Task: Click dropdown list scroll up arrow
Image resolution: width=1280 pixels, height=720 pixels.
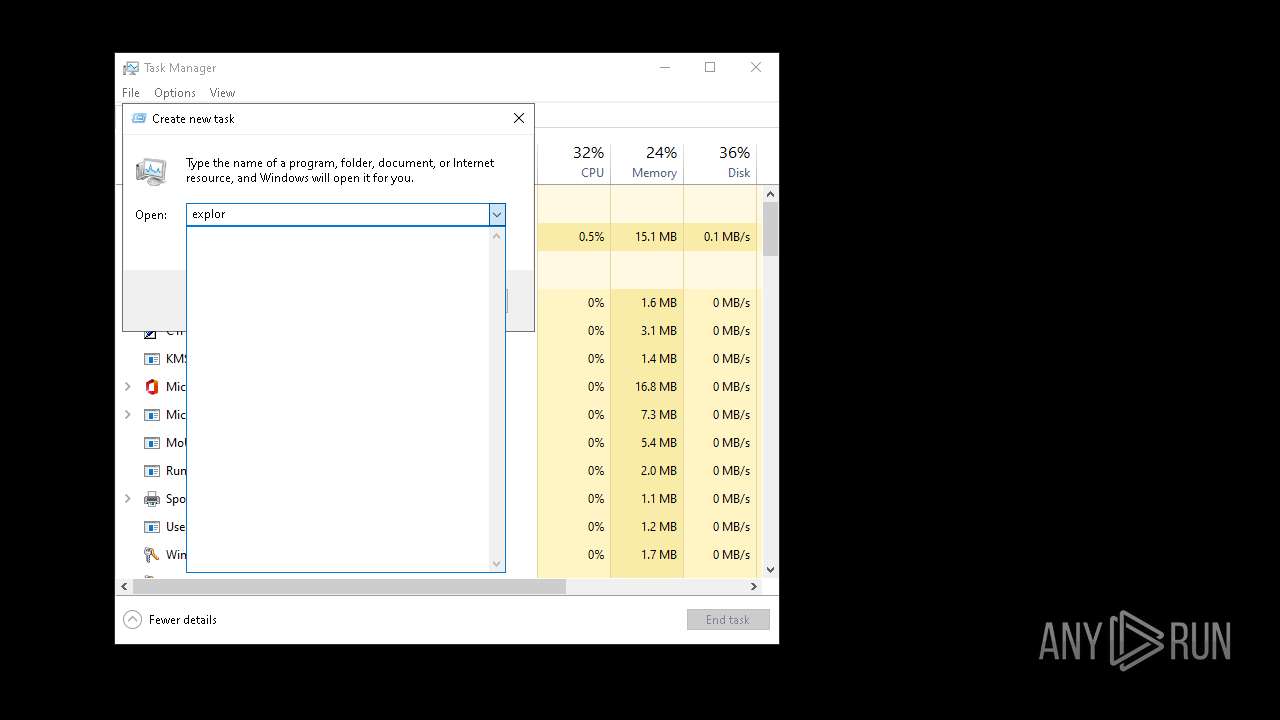Action: coord(496,236)
